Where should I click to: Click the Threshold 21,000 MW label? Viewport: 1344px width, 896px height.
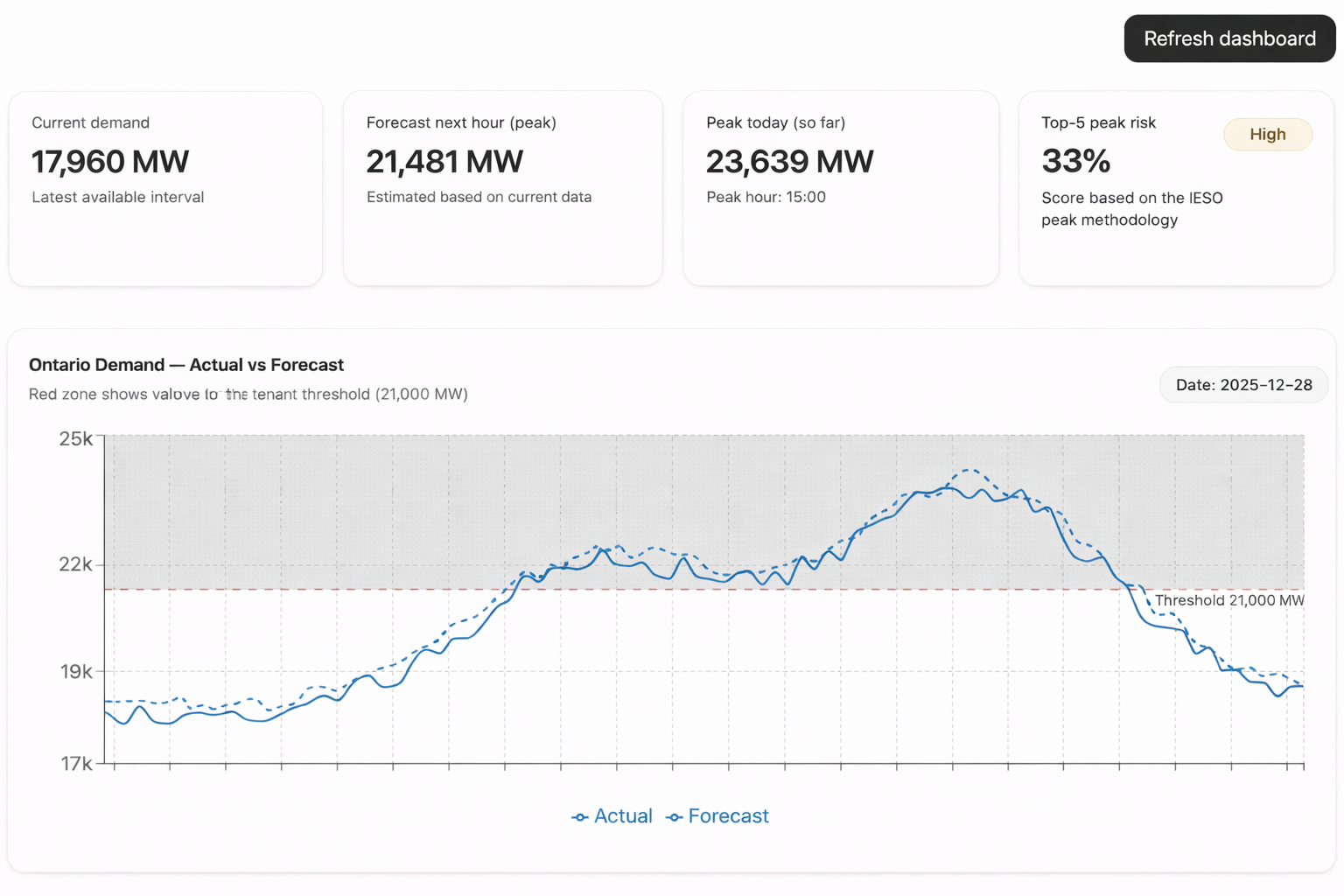pos(1228,600)
